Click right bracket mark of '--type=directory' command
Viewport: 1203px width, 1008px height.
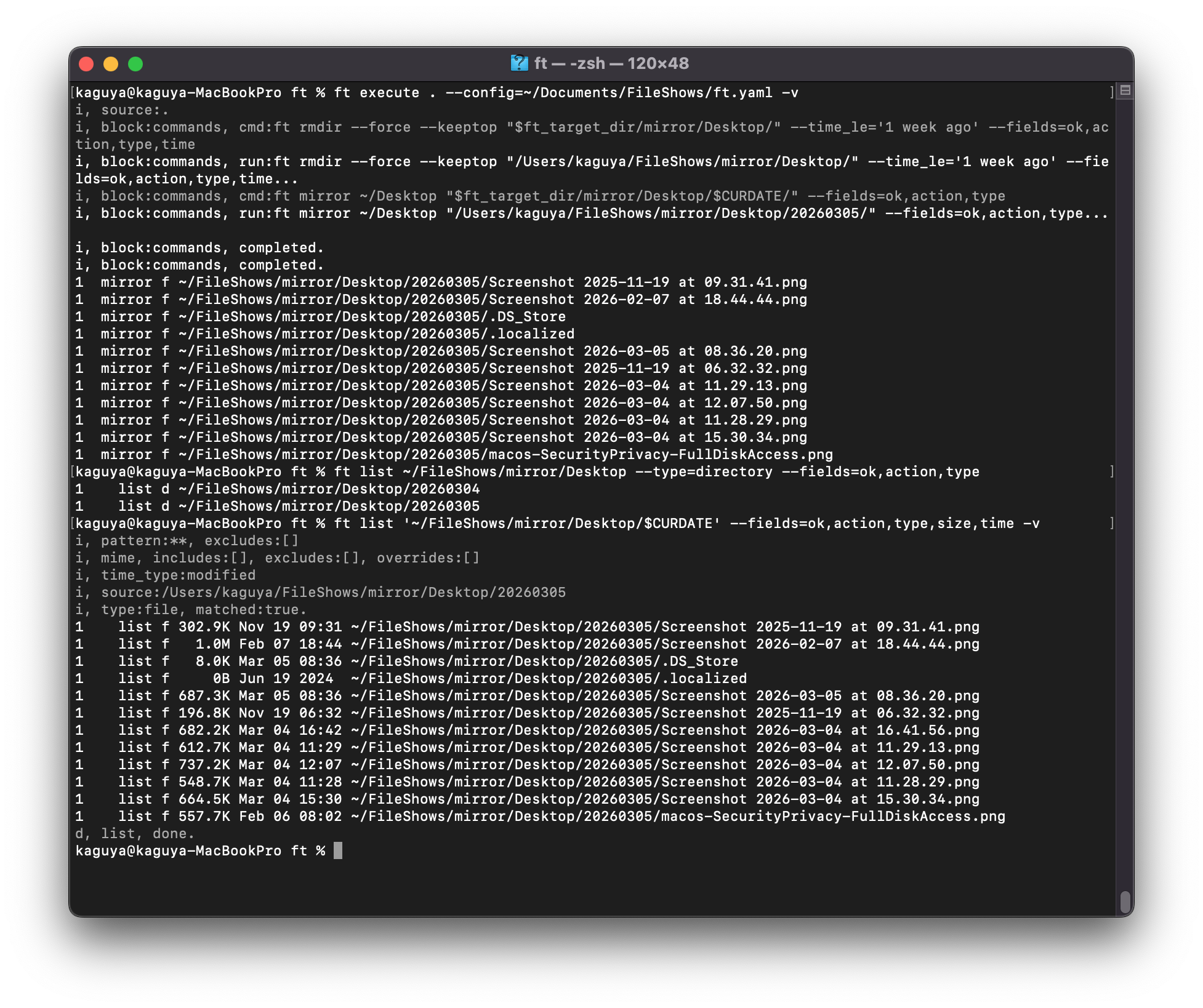click(1111, 472)
